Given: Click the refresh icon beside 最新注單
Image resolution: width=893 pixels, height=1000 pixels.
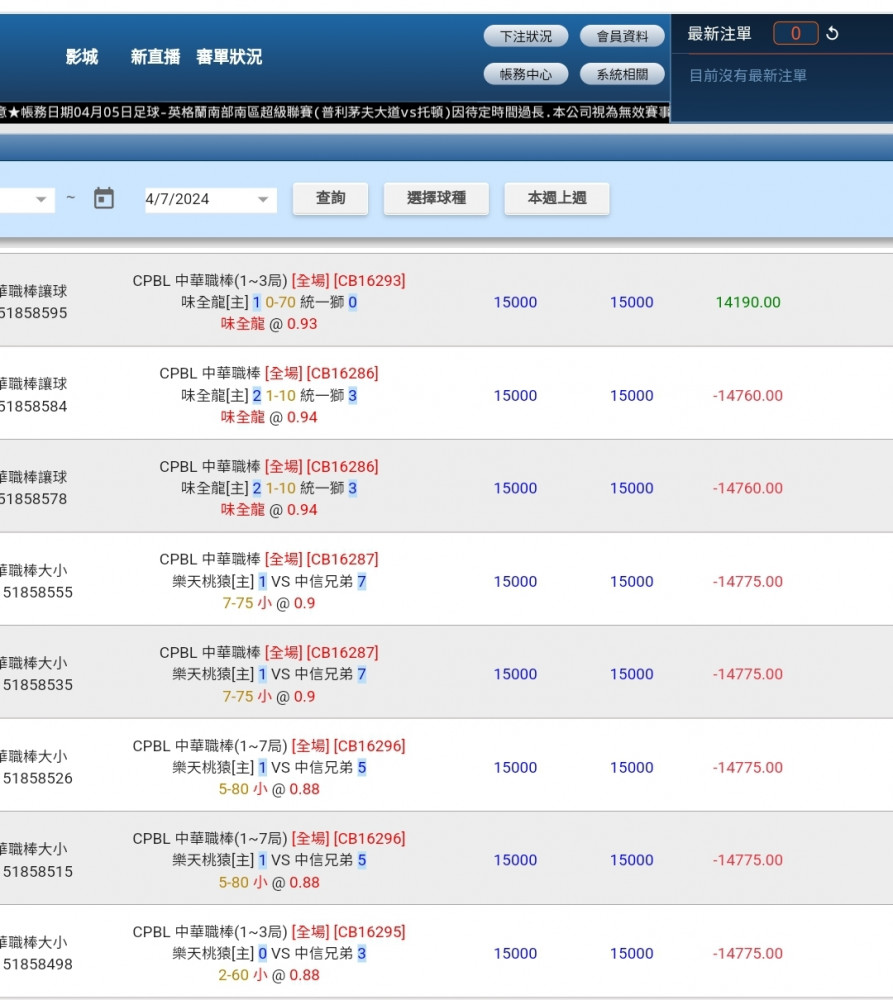Looking at the screenshot, I should click(x=832, y=33).
